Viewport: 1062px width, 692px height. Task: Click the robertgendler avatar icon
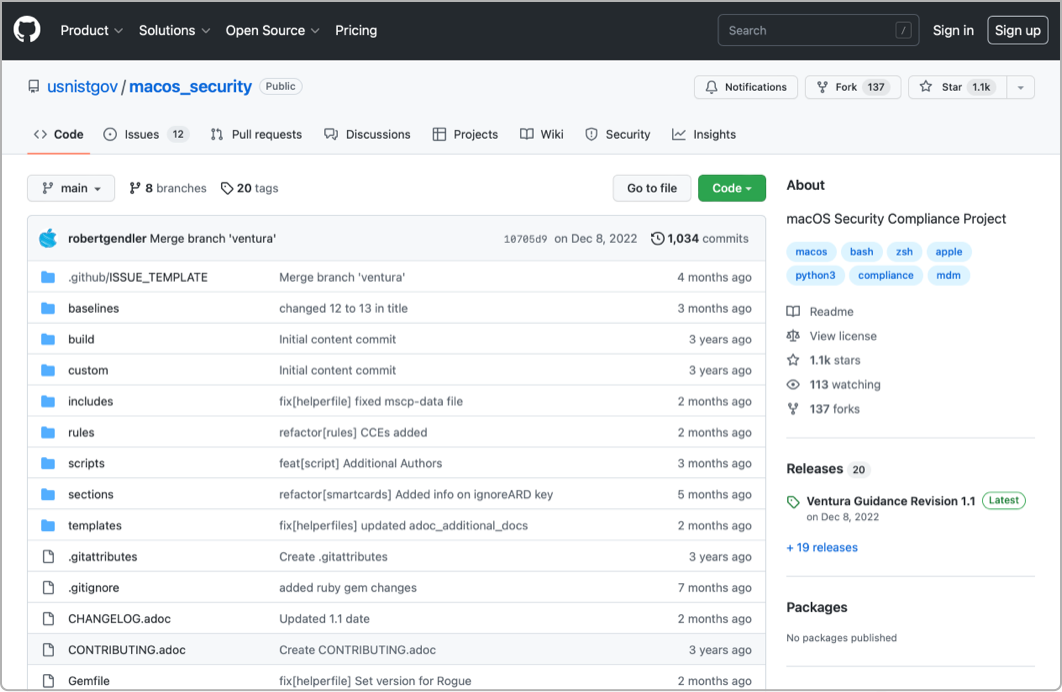48,238
